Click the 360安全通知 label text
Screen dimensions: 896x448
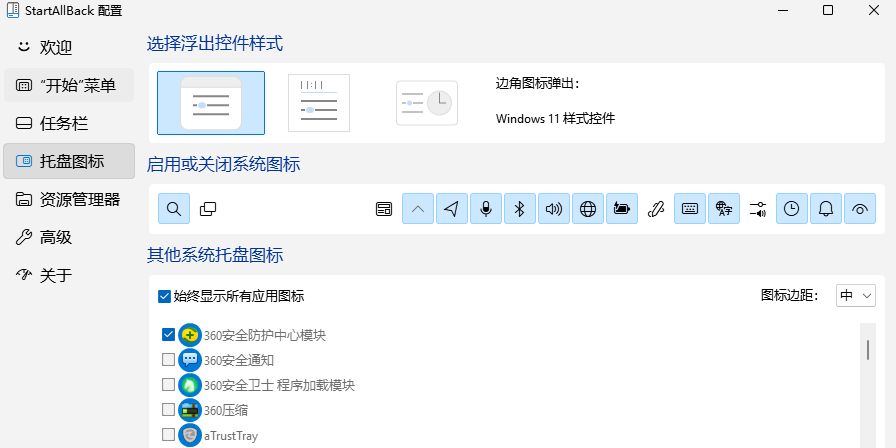239,360
